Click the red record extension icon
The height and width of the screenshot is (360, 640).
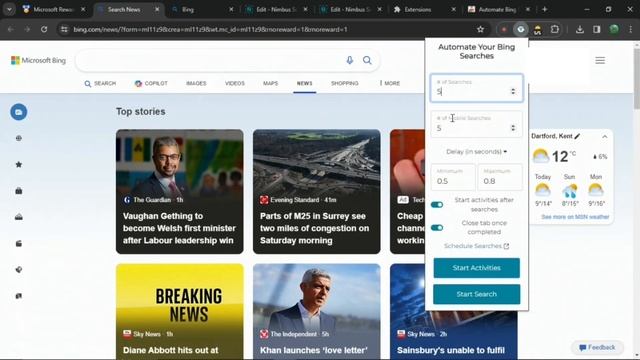(x=504, y=29)
